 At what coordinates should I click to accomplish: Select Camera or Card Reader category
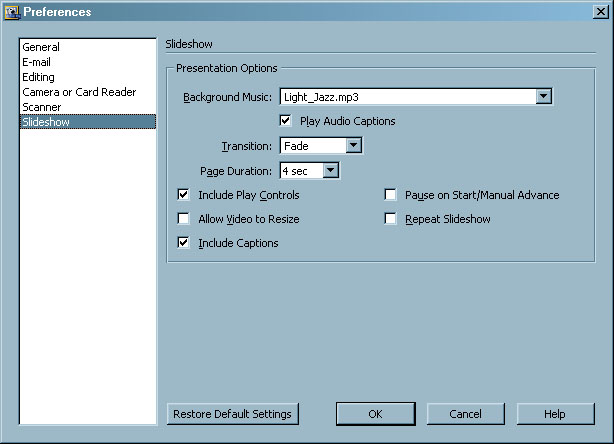pos(79,92)
